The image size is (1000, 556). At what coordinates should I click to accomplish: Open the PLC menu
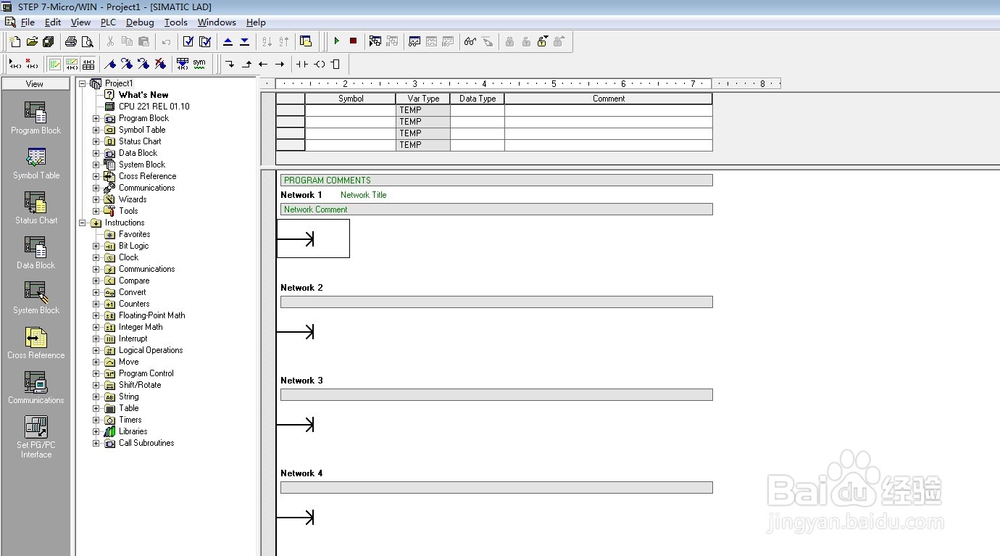point(108,22)
